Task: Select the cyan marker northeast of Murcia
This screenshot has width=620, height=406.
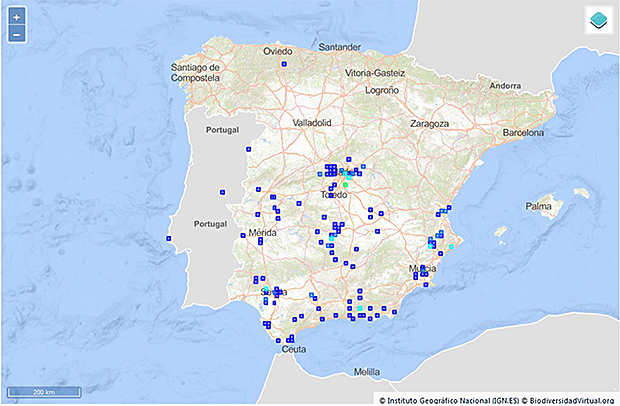Action: click(x=451, y=246)
